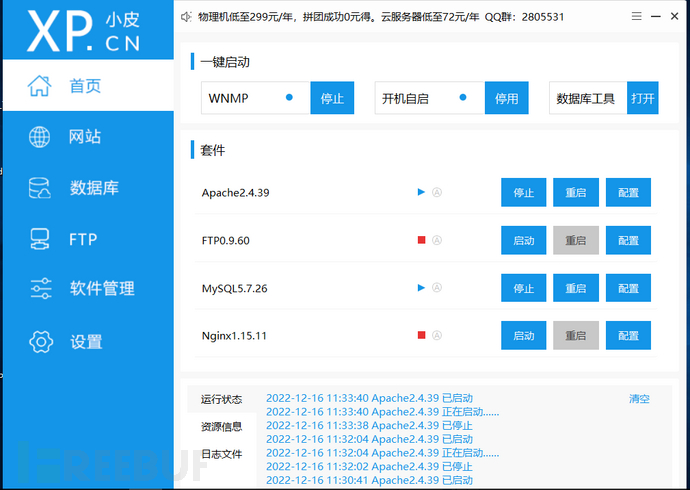Start FTP0.9.60 with 启动
This screenshot has height=490, width=690.
tap(524, 240)
